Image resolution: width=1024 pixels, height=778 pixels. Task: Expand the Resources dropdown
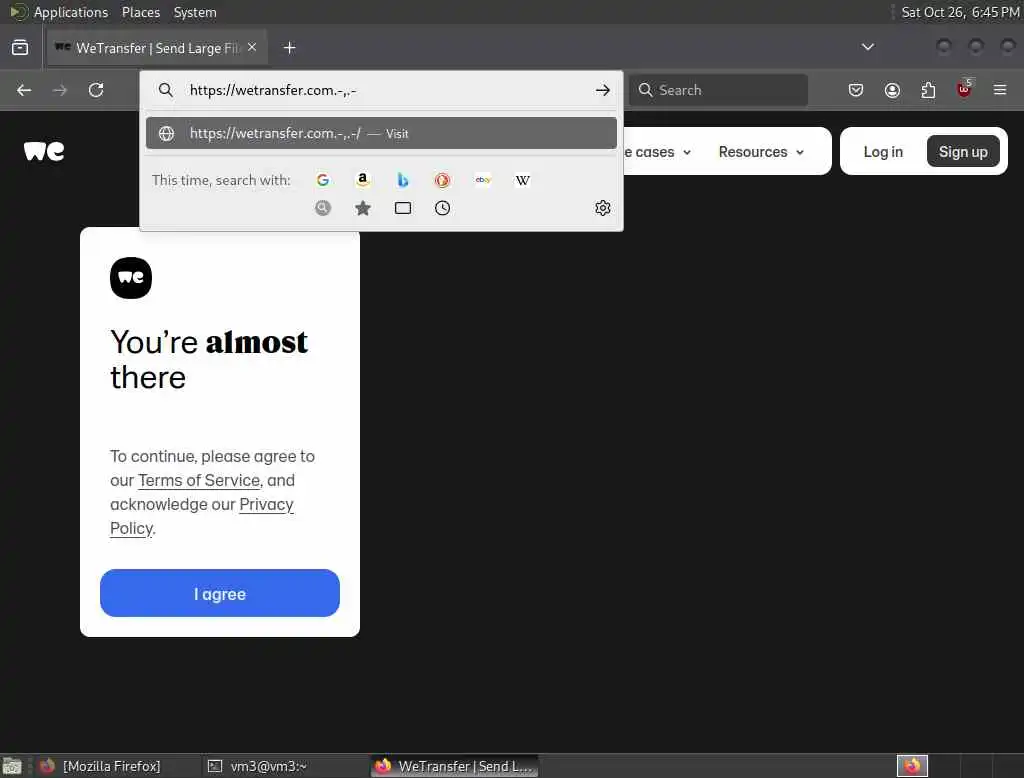[x=761, y=152]
